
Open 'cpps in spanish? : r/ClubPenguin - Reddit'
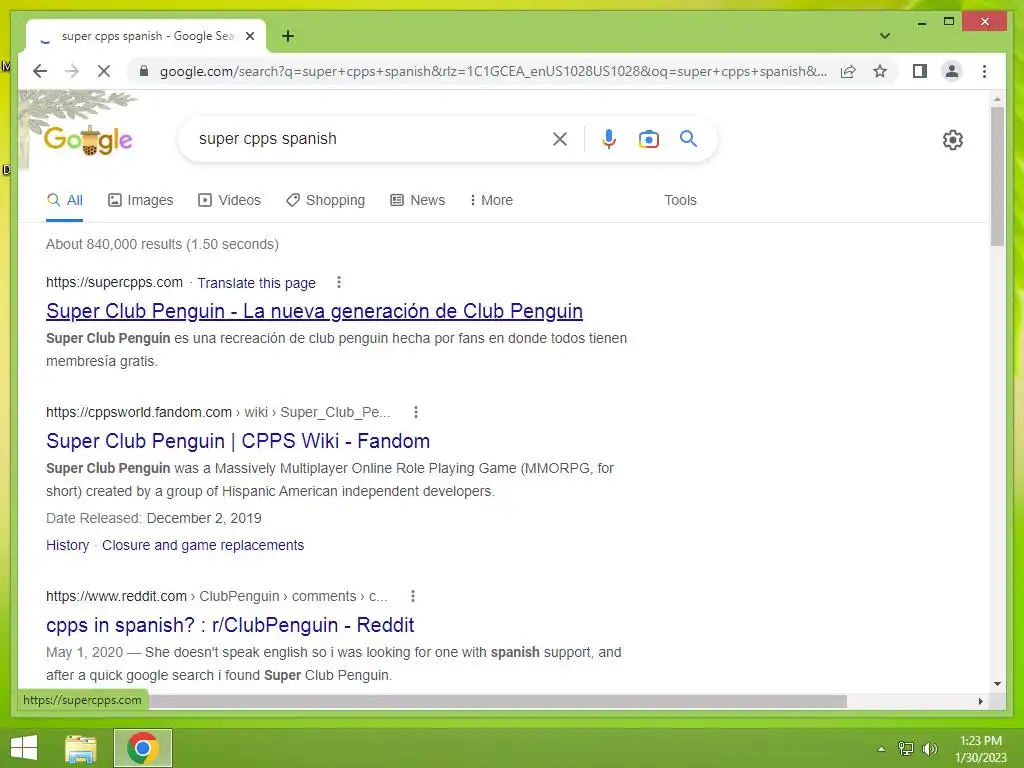pyautogui.click(x=230, y=625)
